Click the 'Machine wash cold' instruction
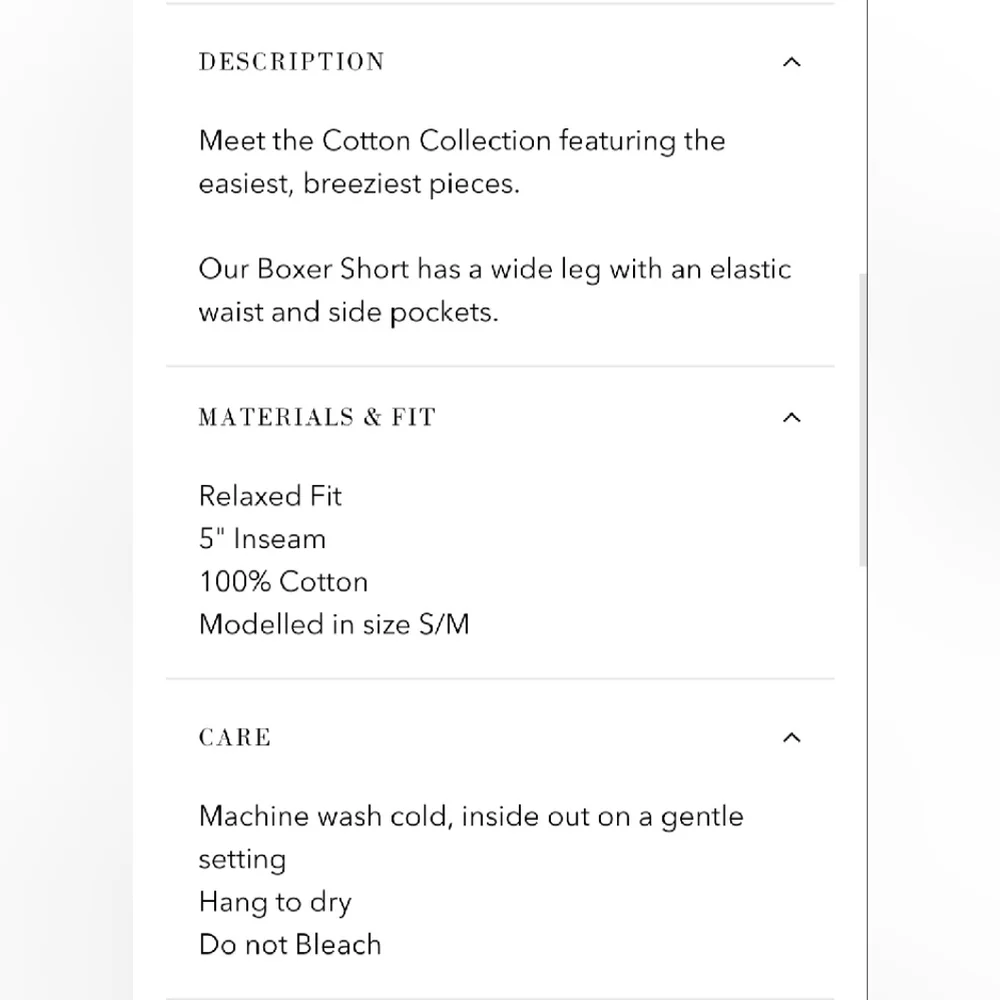1000x1000 pixels. (470, 816)
